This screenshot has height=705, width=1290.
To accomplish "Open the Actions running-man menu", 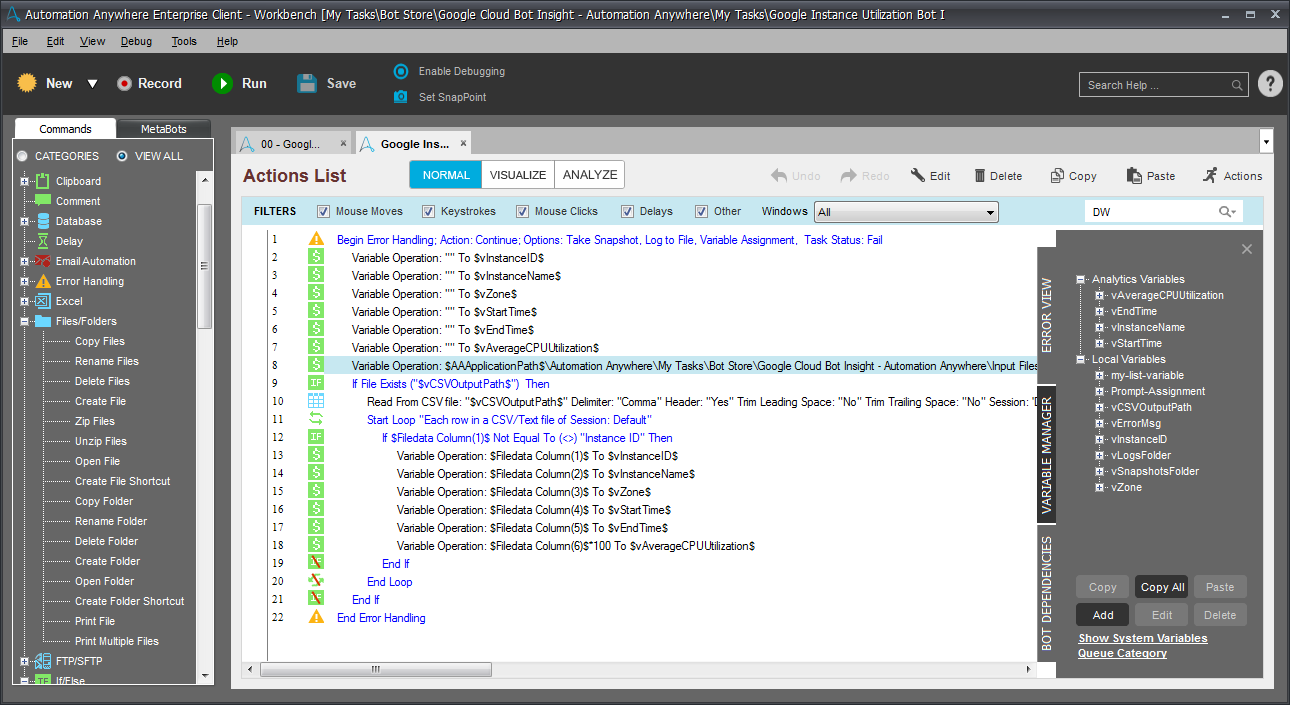I will pyautogui.click(x=1210, y=176).
